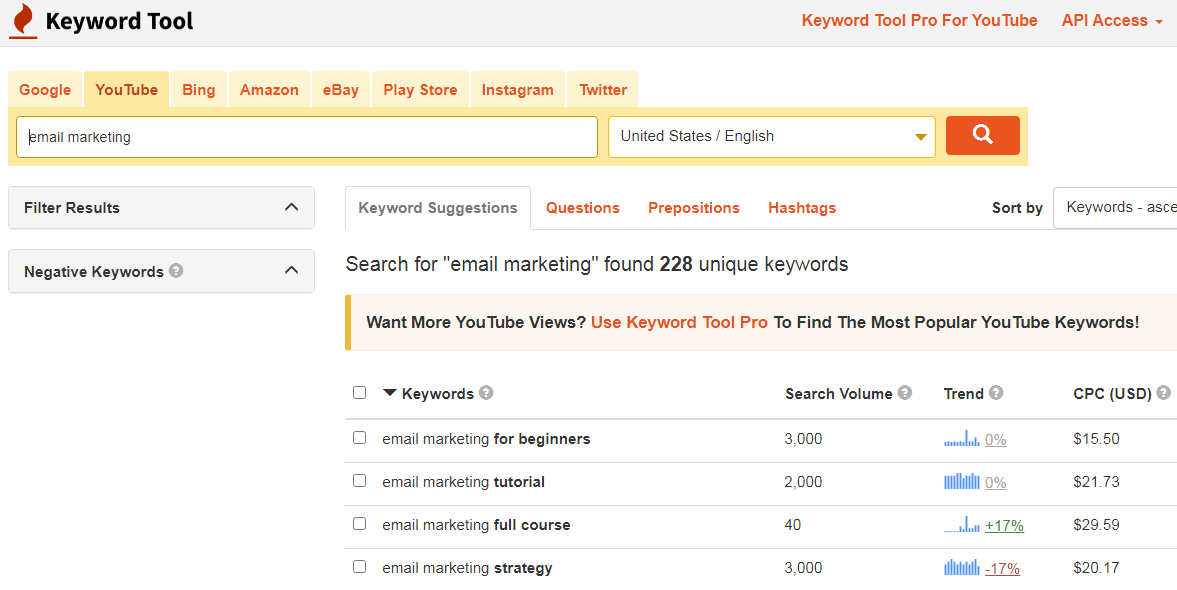1177x590 pixels.
Task: Open the Questions tab
Action: point(583,207)
